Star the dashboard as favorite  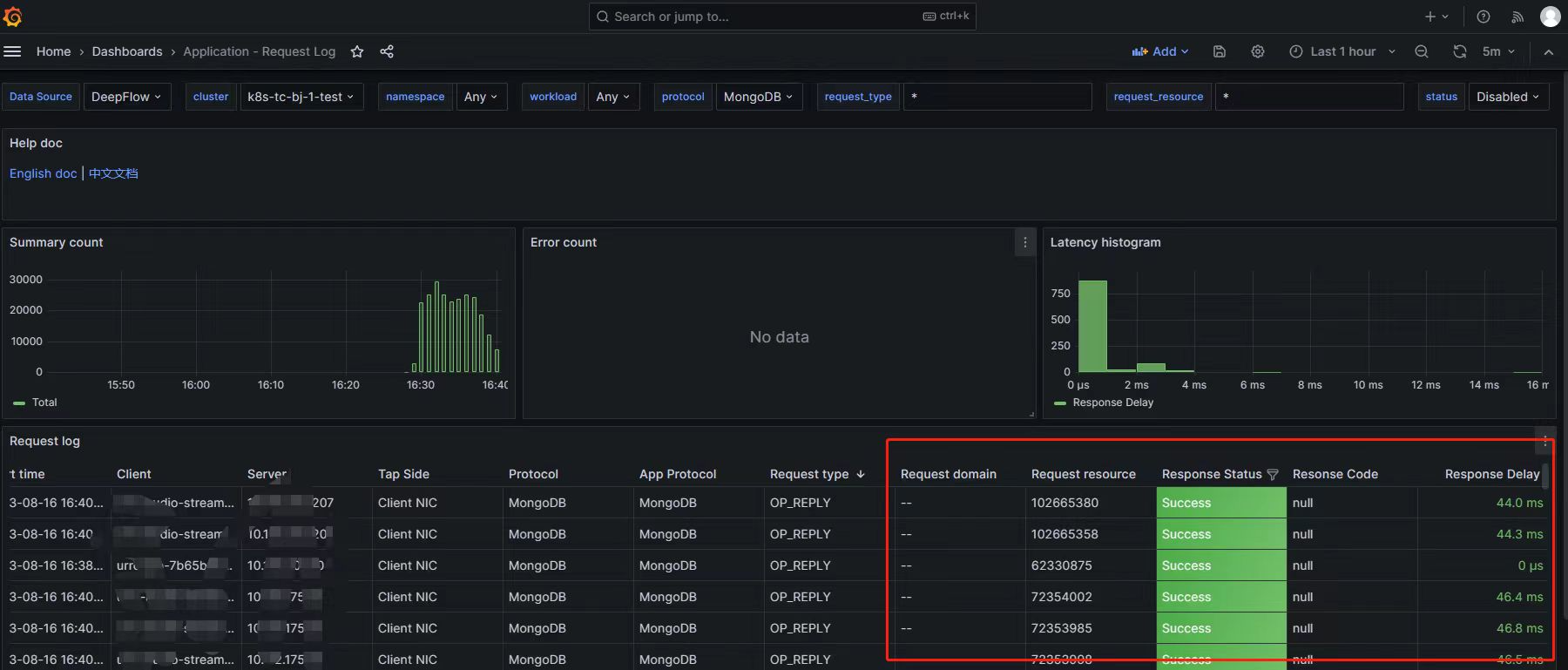(357, 51)
